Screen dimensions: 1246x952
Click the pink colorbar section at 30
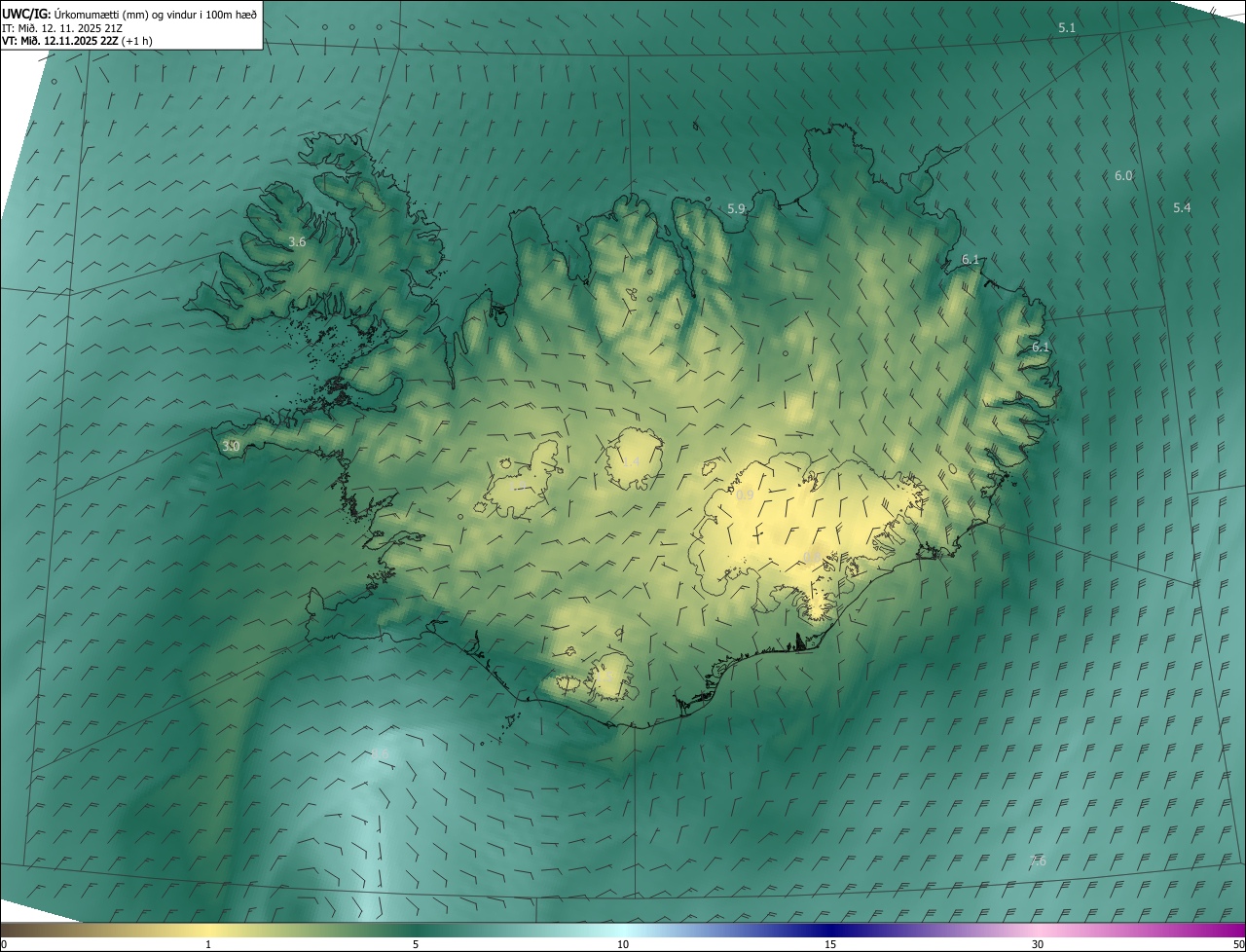(1038, 931)
